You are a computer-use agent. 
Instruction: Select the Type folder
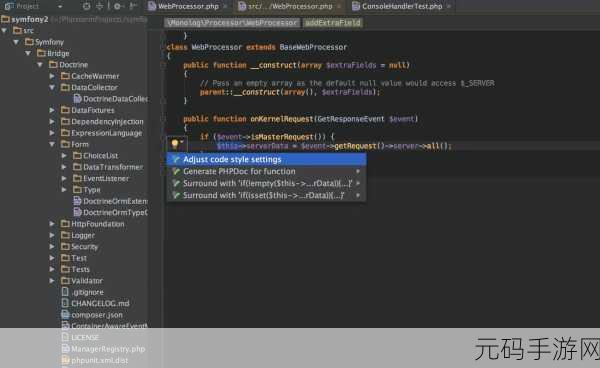(92, 190)
